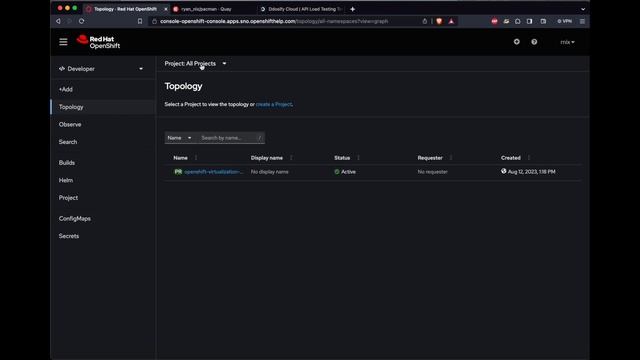Select Topology in the sidebar

pyautogui.click(x=71, y=107)
